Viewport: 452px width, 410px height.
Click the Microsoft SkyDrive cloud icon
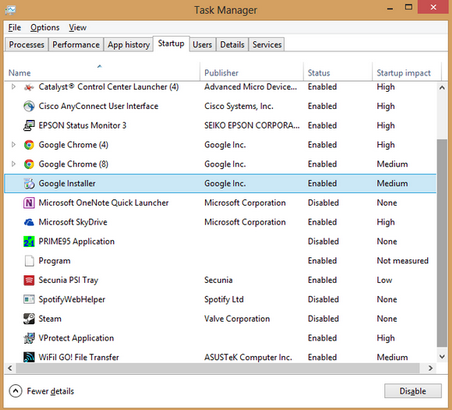click(29, 222)
